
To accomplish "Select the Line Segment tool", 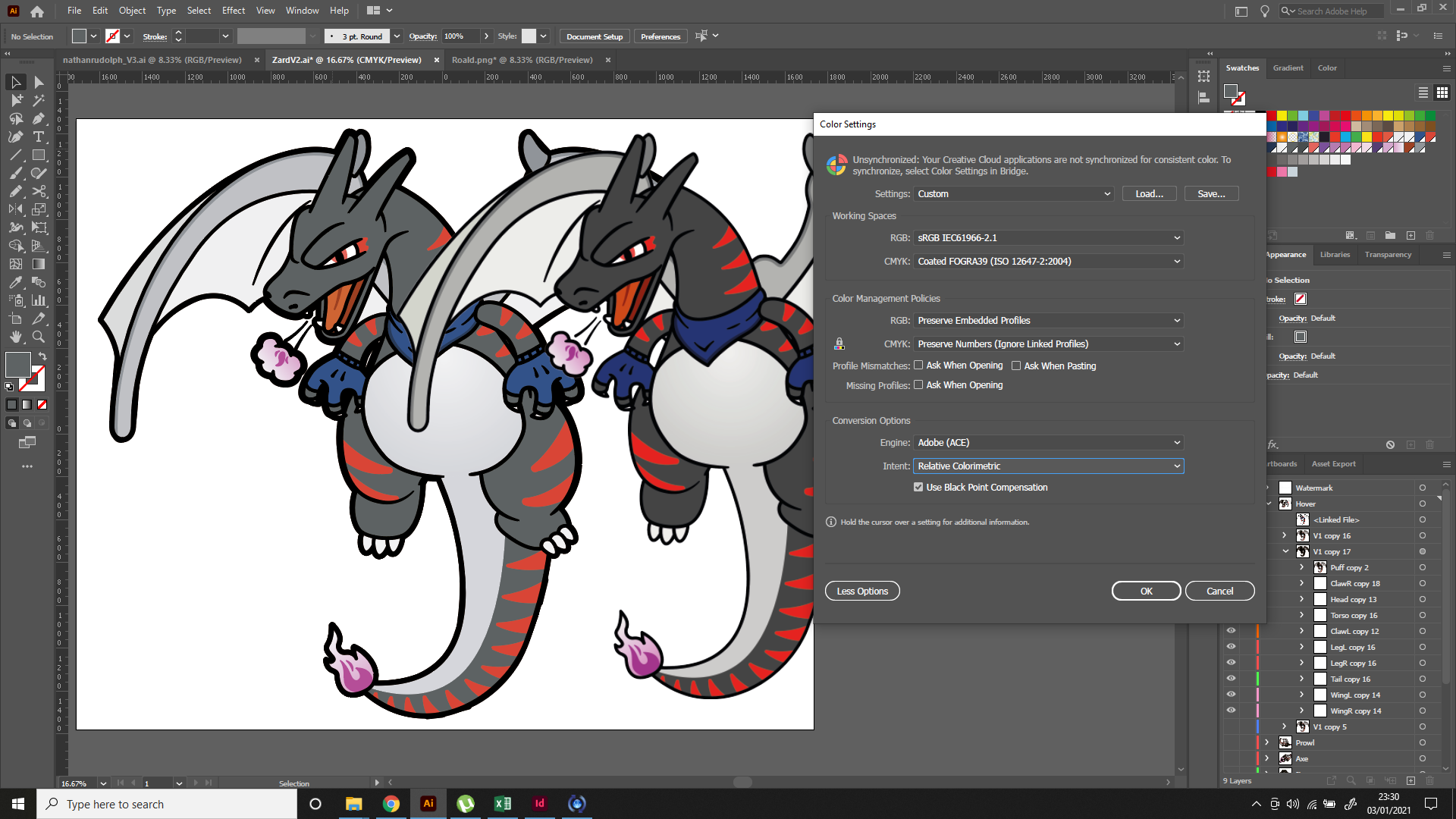I will (x=15, y=155).
